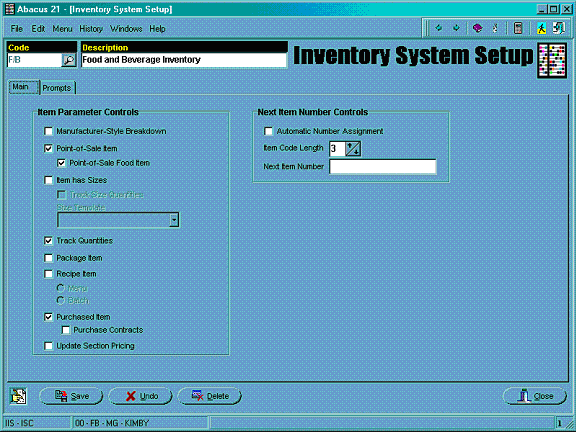Click the Save button

pyautogui.click(x=71, y=396)
